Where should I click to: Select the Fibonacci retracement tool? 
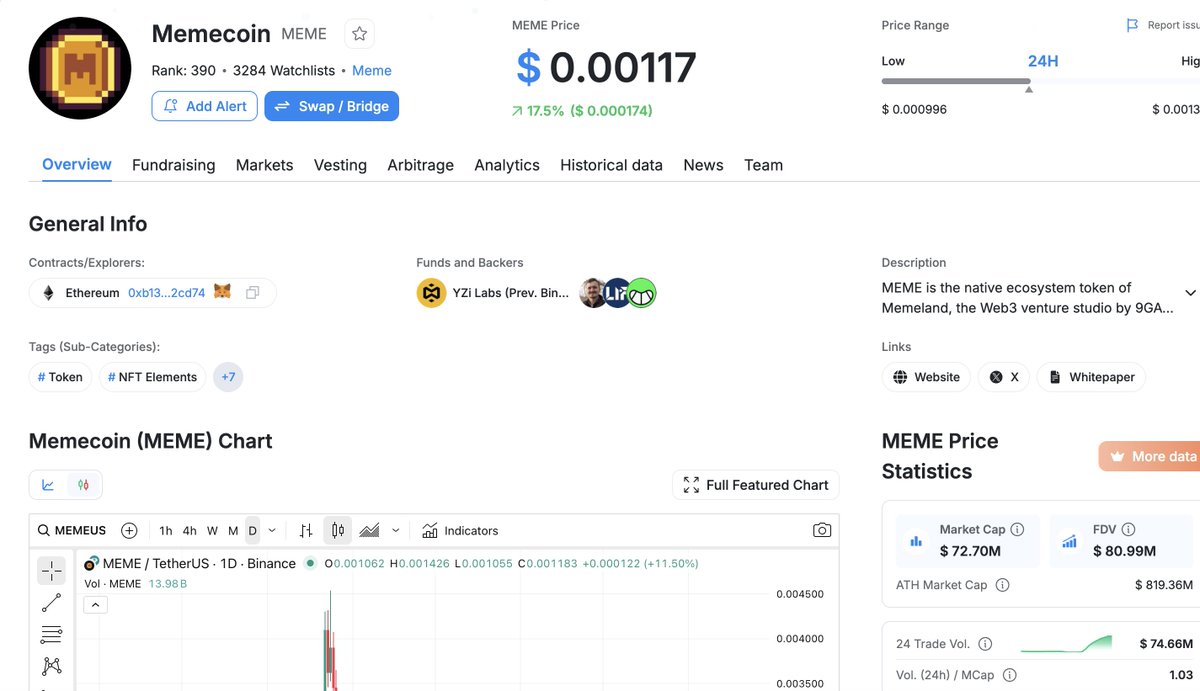[x=52, y=634]
